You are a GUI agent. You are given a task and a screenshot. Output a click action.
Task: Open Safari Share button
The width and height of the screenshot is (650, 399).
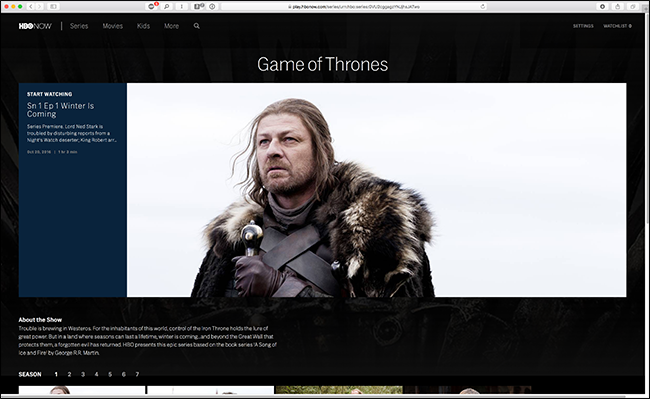click(x=618, y=7)
